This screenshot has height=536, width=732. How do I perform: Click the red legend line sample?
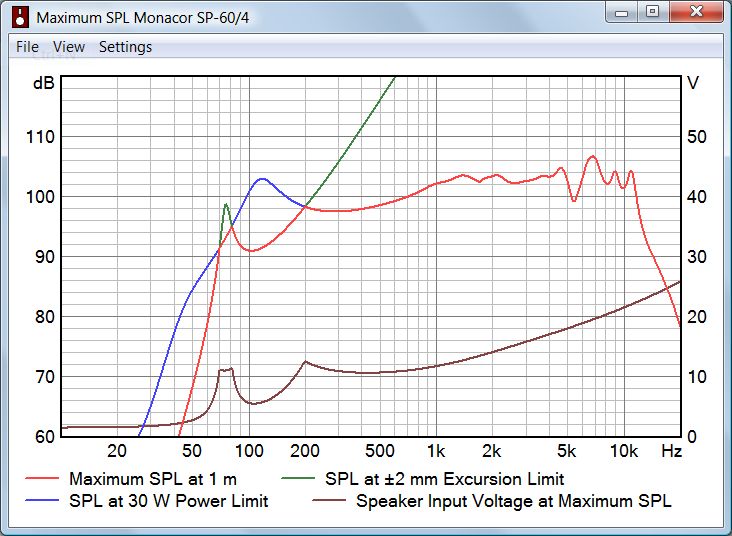[42, 479]
